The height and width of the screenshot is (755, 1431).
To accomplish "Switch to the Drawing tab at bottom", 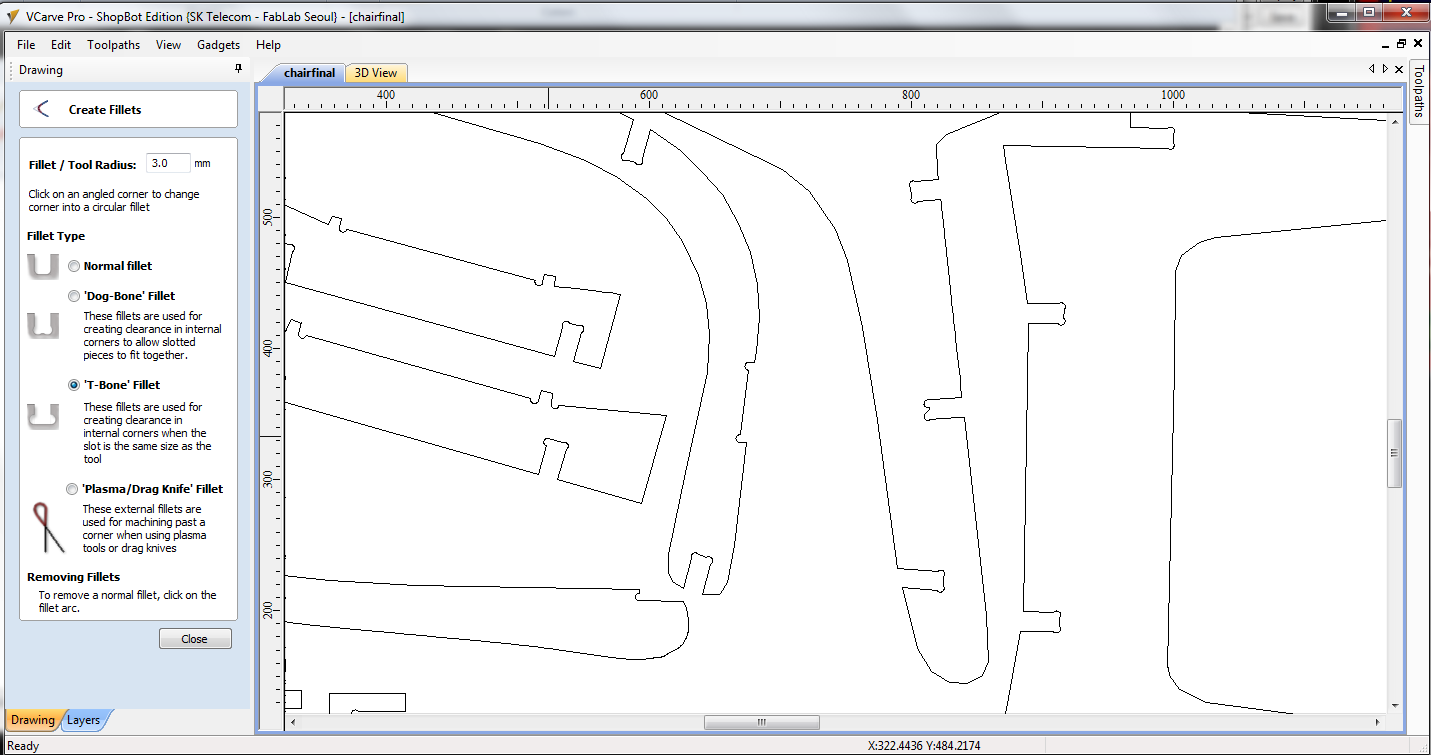I will coord(32,720).
